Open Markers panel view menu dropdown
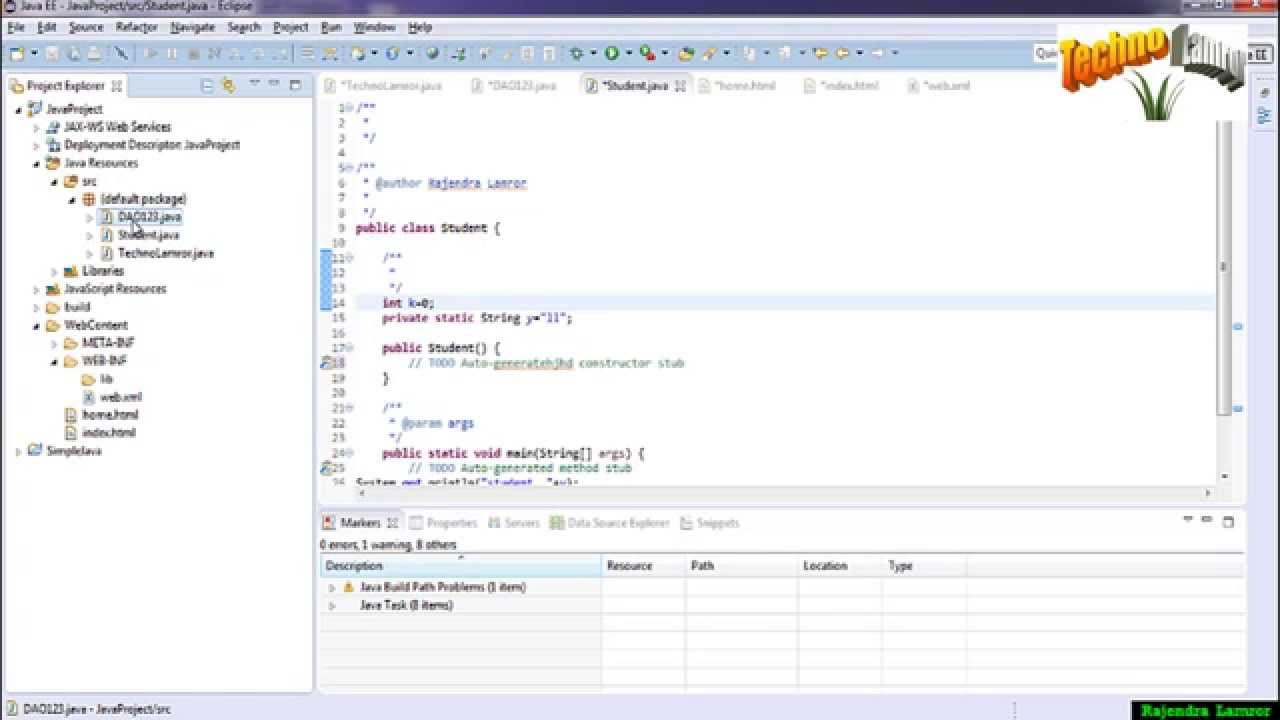Screen dimensions: 1280x720 pos(1187,521)
